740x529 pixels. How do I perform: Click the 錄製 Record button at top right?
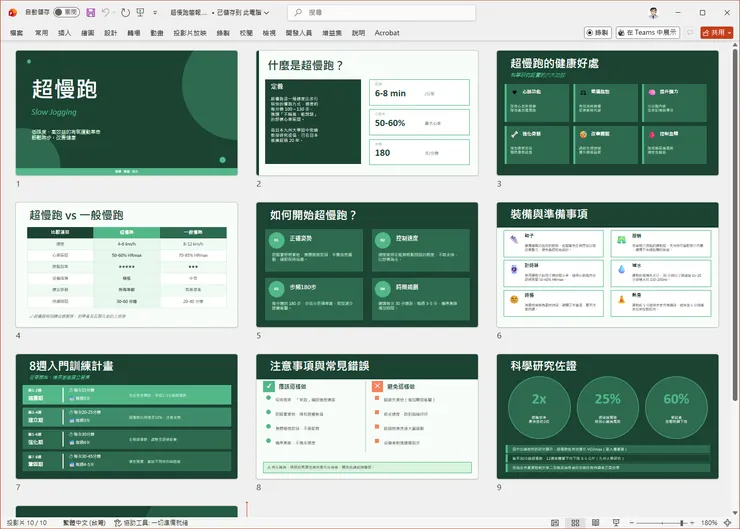tap(597, 33)
